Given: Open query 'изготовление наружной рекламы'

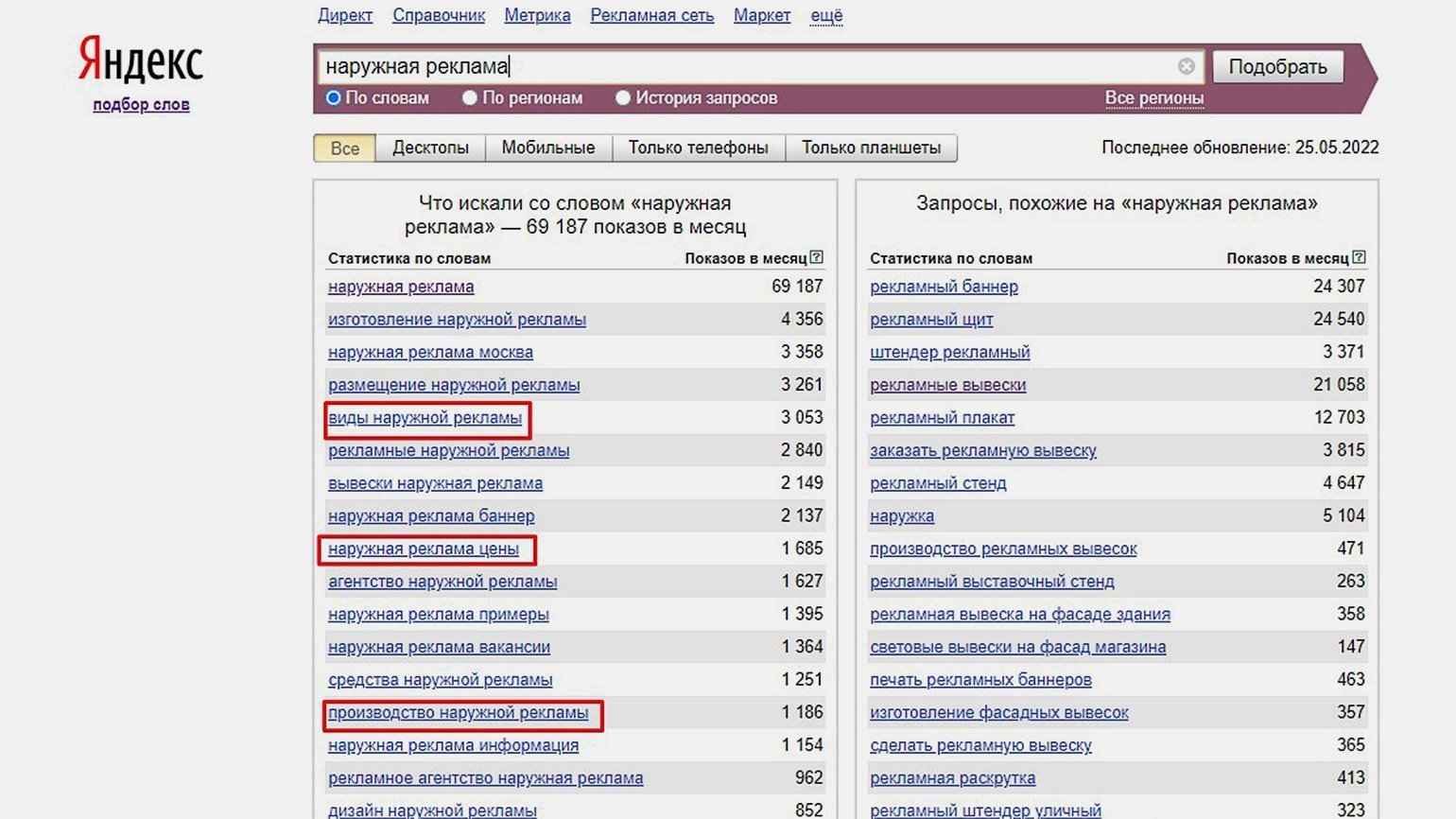Looking at the screenshot, I should (457, 320).
